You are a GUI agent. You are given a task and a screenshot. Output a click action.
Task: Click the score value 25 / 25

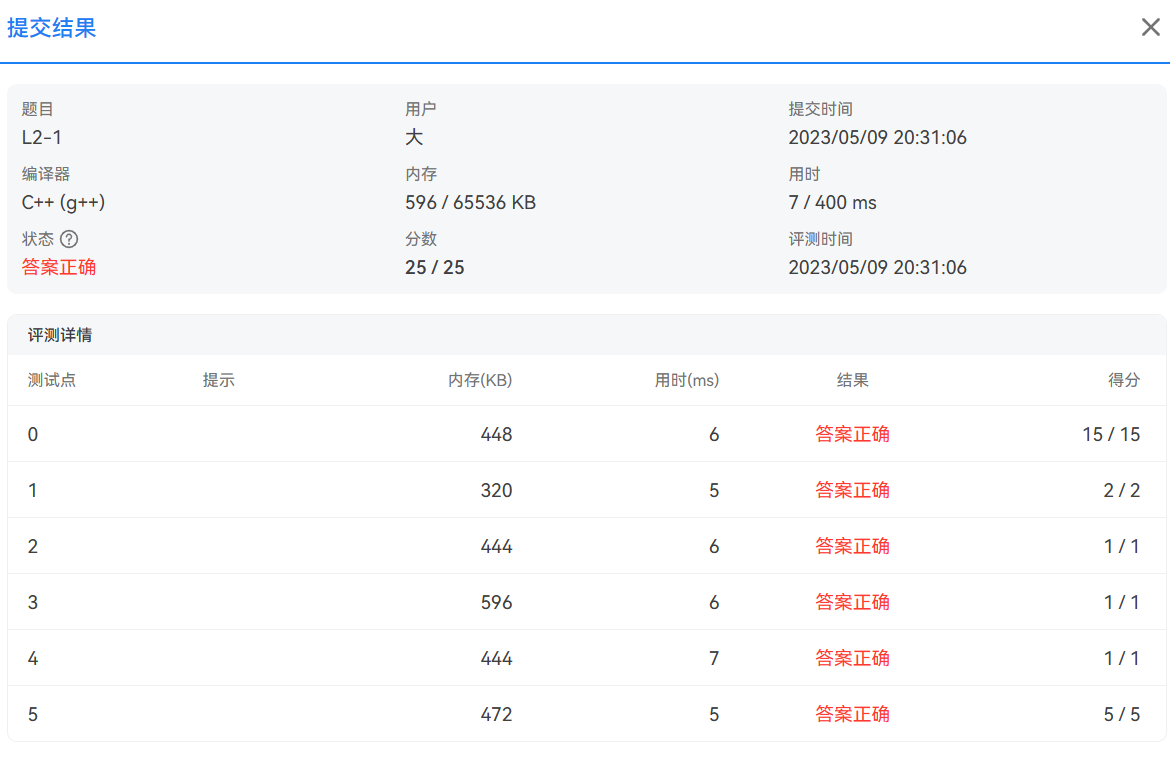(435, 267)
